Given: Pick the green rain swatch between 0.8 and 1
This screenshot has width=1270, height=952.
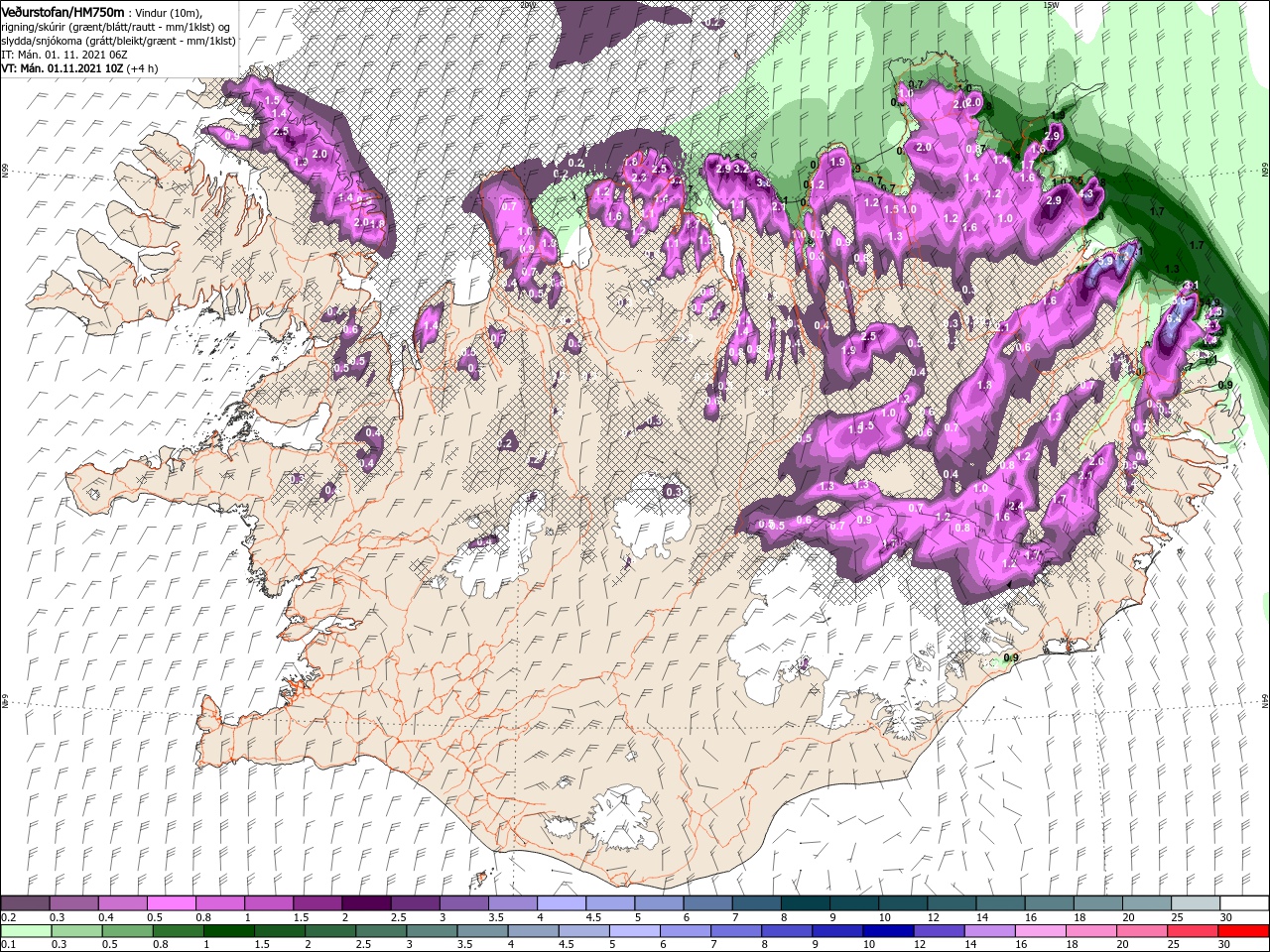Looking at the screenshot, I should click(x=179, y=931).
